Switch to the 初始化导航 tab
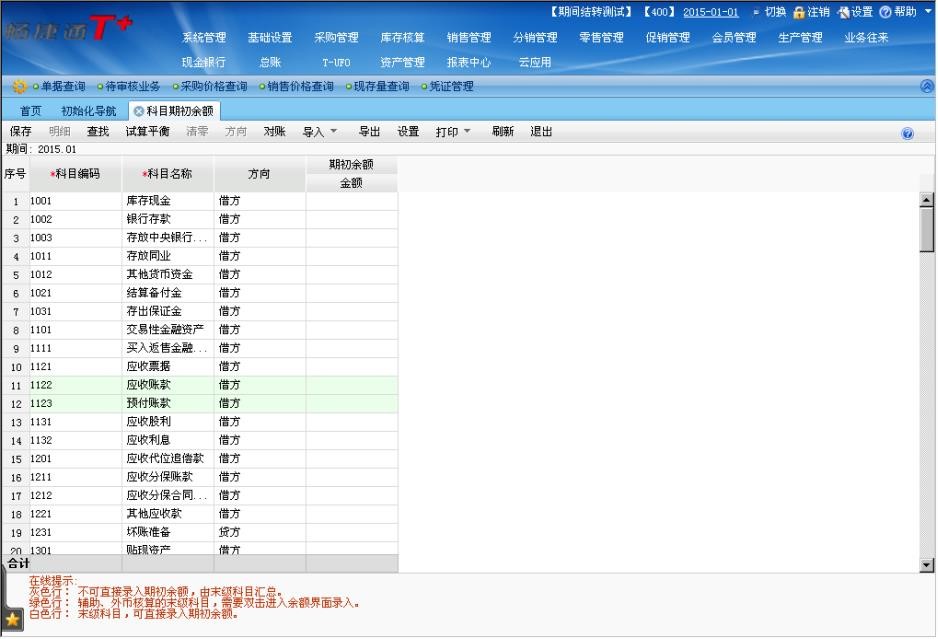This screenshot has width=938, height=639. [x=88, y=111]
